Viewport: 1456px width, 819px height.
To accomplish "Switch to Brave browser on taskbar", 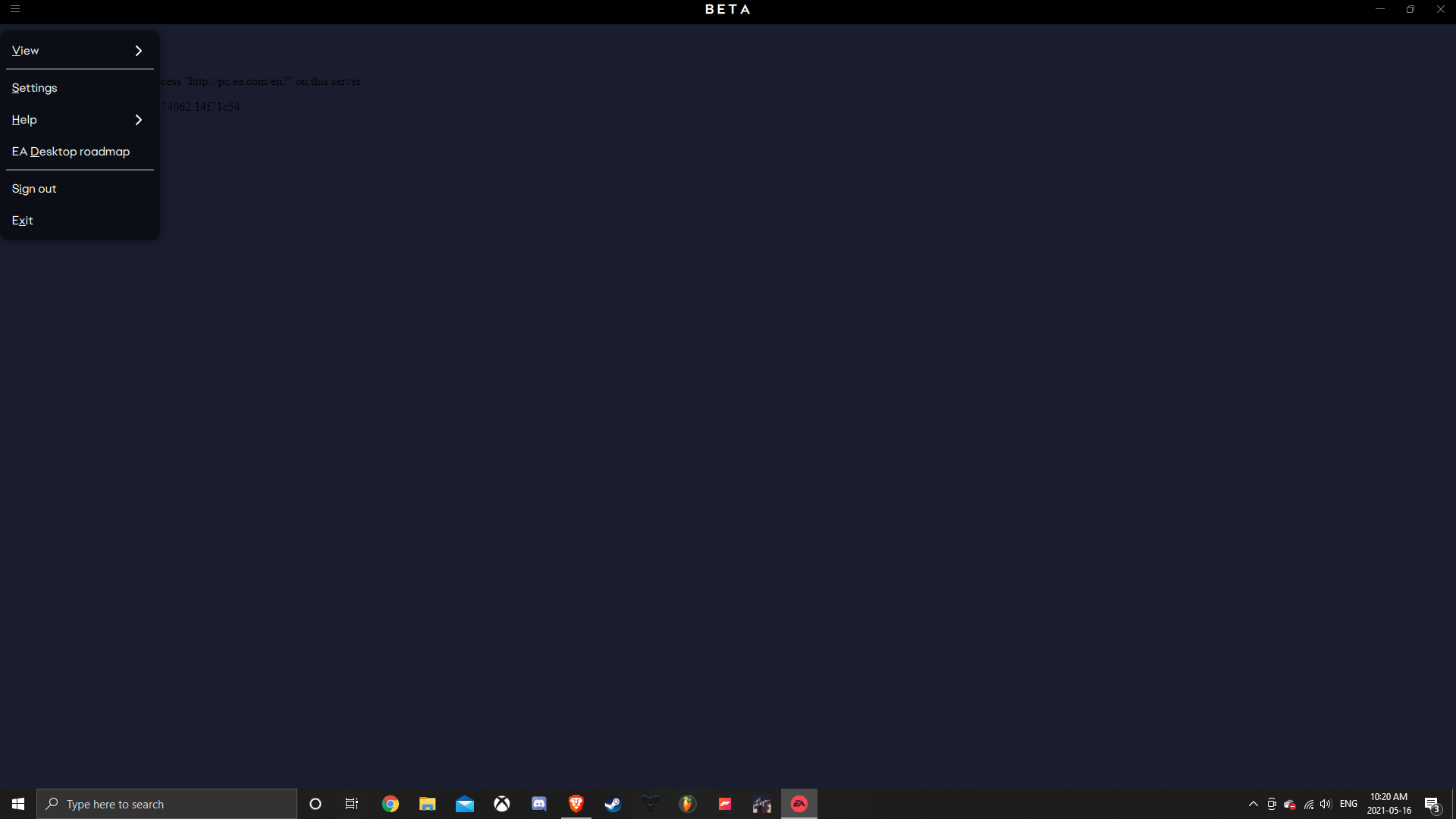I will pyautogui.click(x=576, y=804).
